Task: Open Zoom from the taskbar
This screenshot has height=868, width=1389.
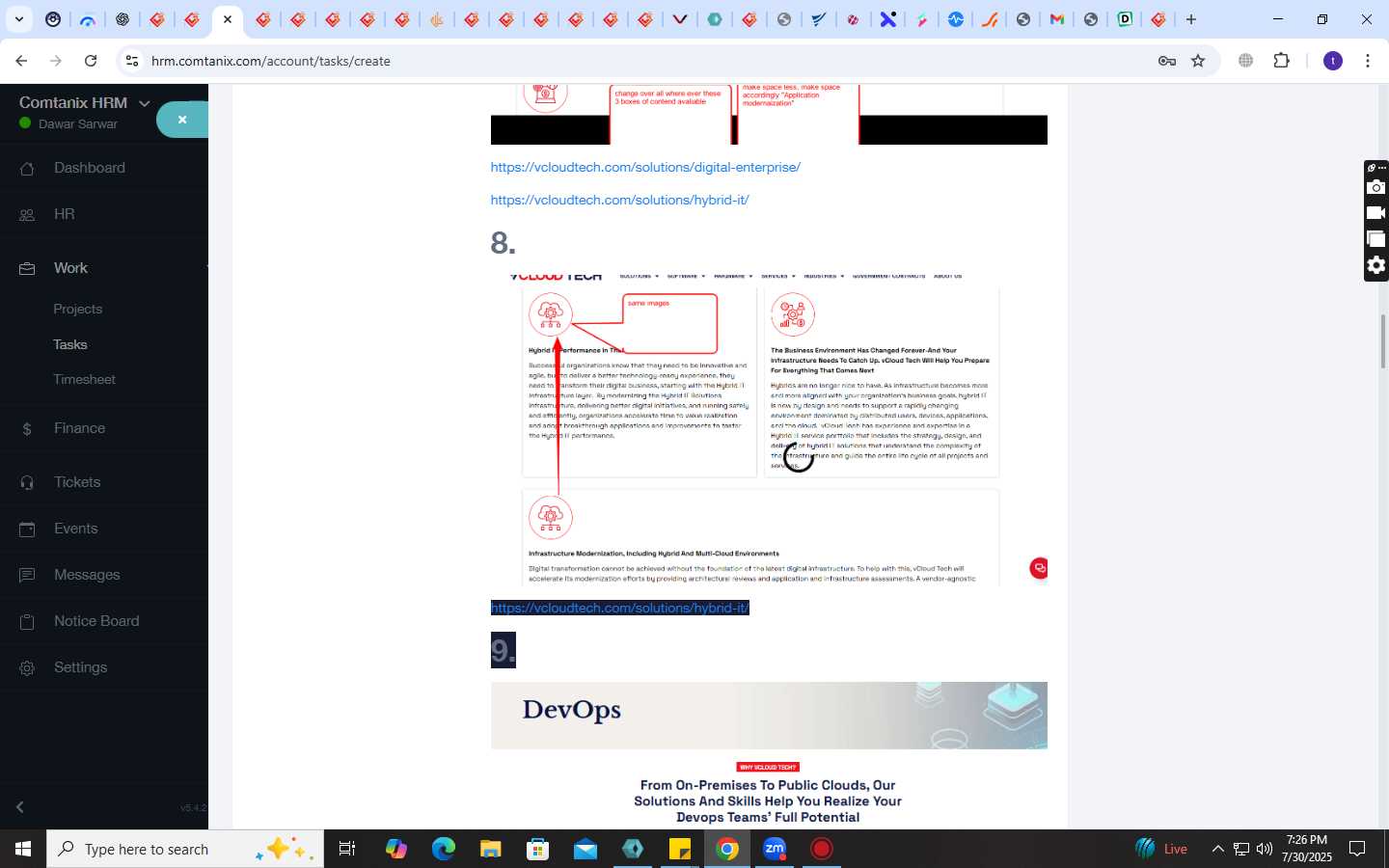Action: point(775,849)
